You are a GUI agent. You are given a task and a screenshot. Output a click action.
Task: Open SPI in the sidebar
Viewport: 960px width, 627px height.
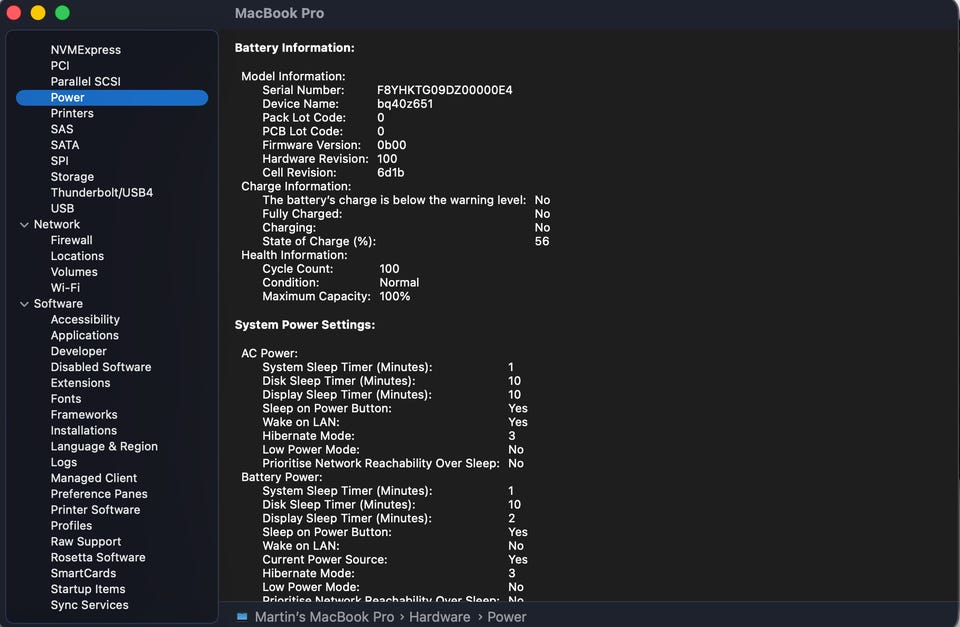point(59,161)
